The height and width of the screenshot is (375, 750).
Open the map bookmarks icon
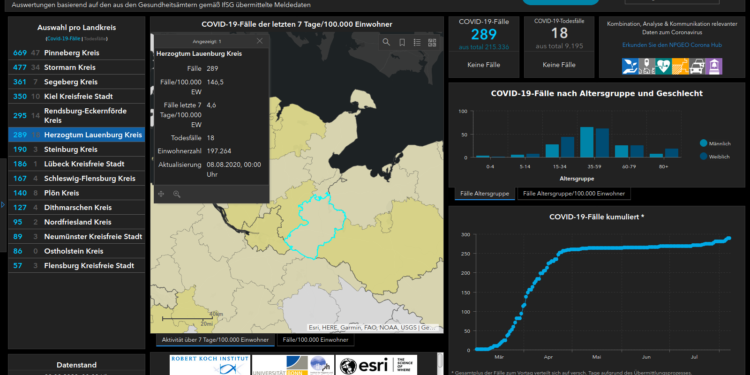(x=402, y=43)
